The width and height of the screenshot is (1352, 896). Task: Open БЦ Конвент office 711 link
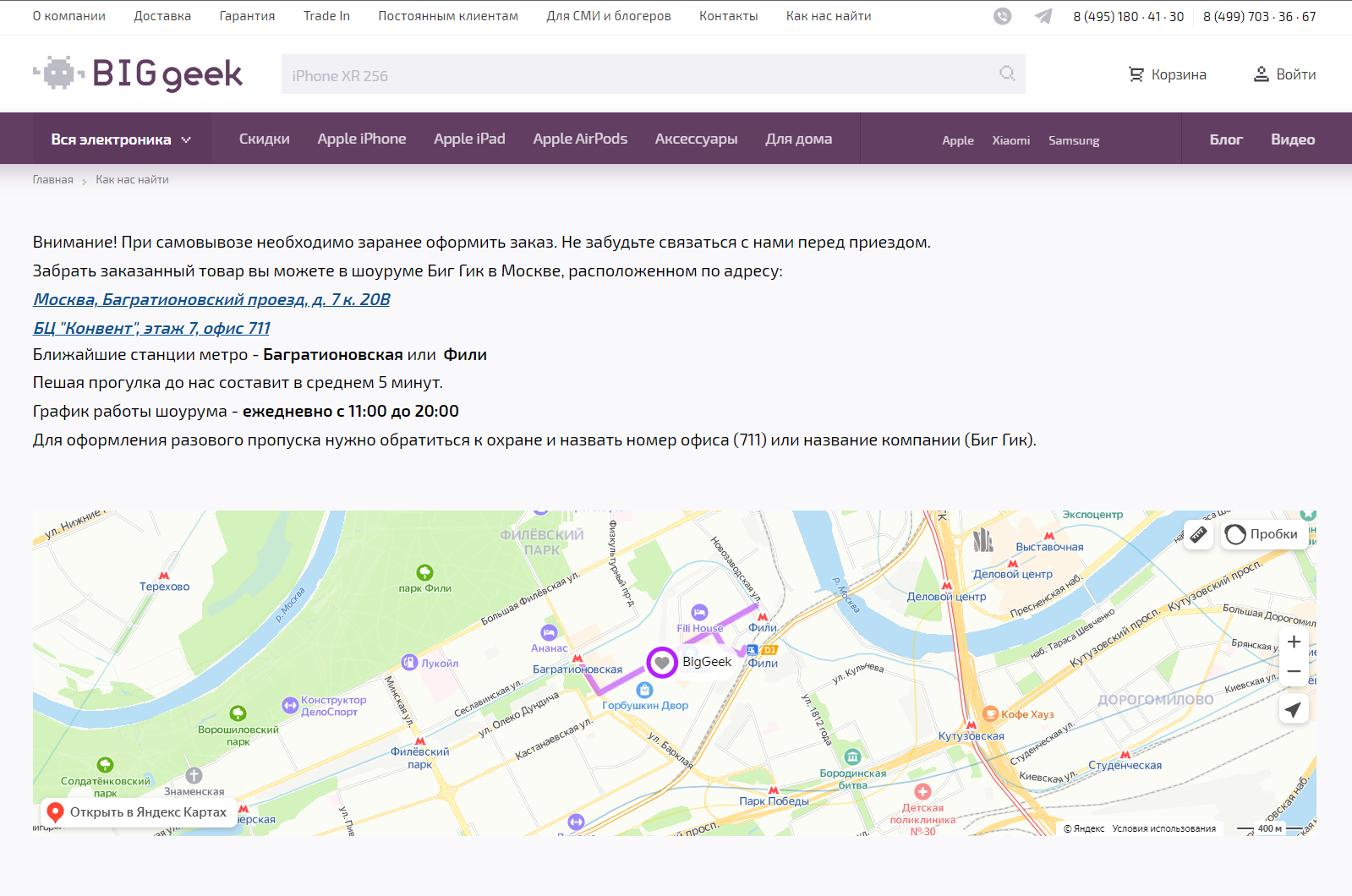(x=151, y=328)
